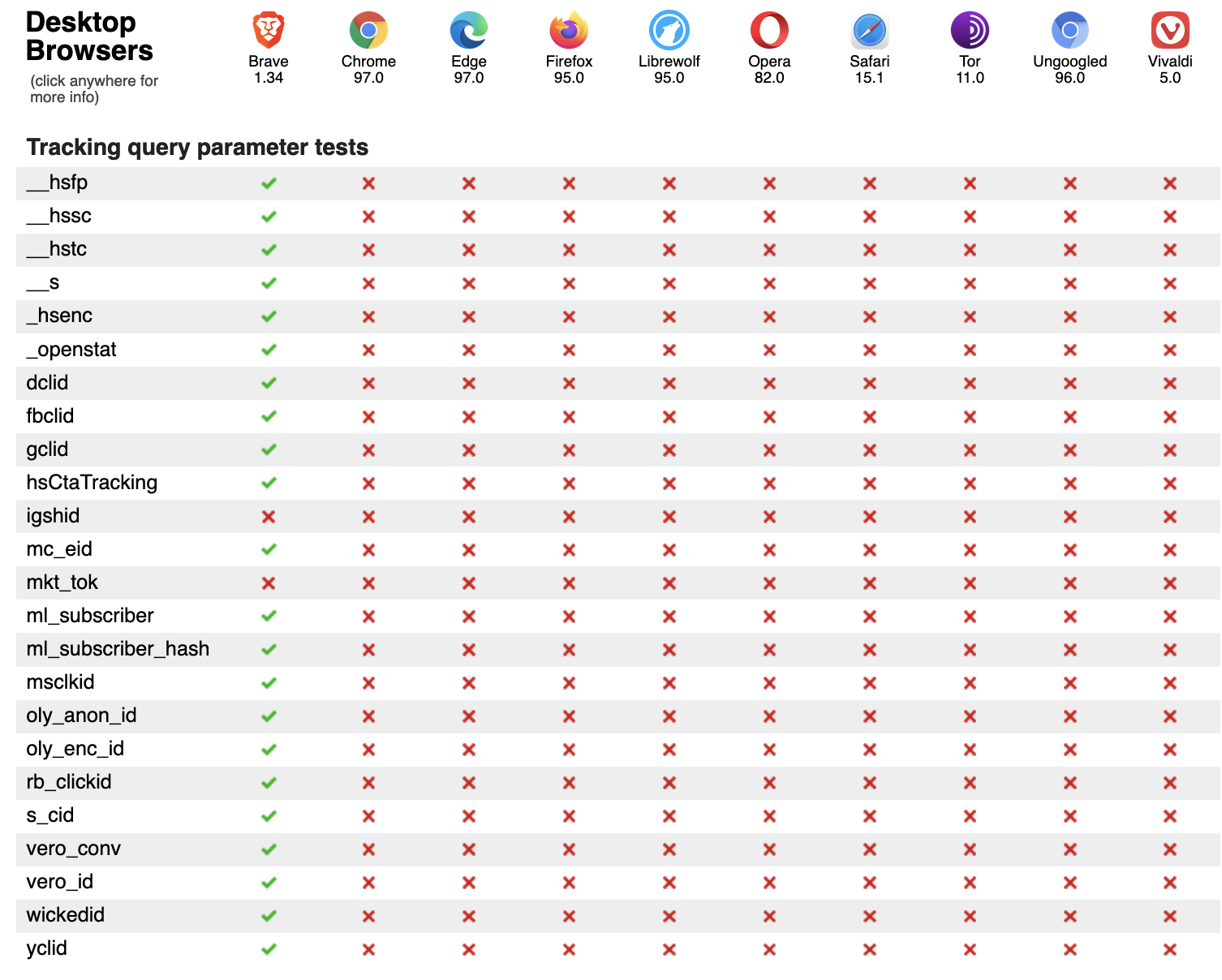Click Brave's green check for yclid
This screenshot has height=980, width=1222.
pyautogui.click(x=269, y=949)
